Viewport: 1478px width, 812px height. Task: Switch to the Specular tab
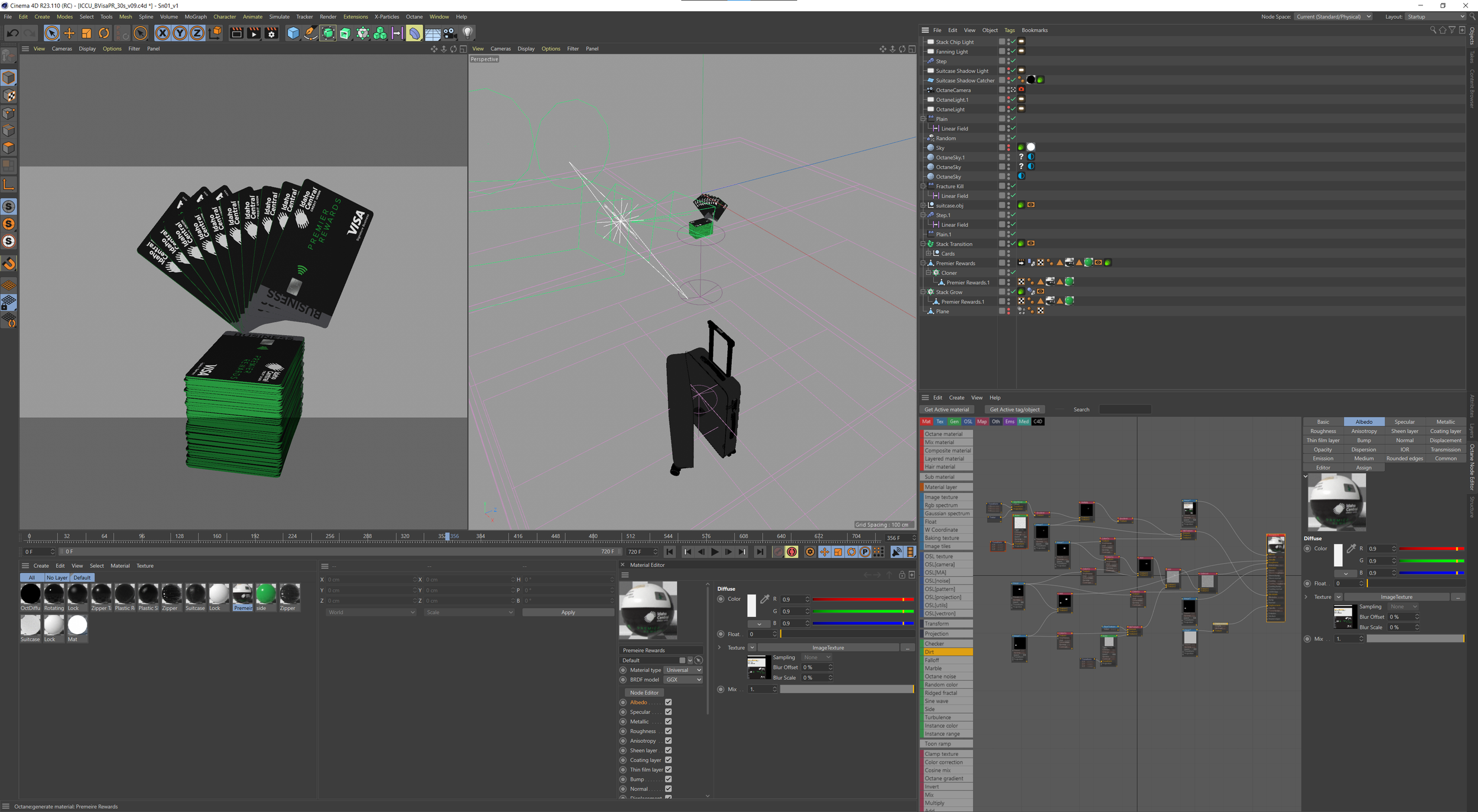tap(1404, 422)
